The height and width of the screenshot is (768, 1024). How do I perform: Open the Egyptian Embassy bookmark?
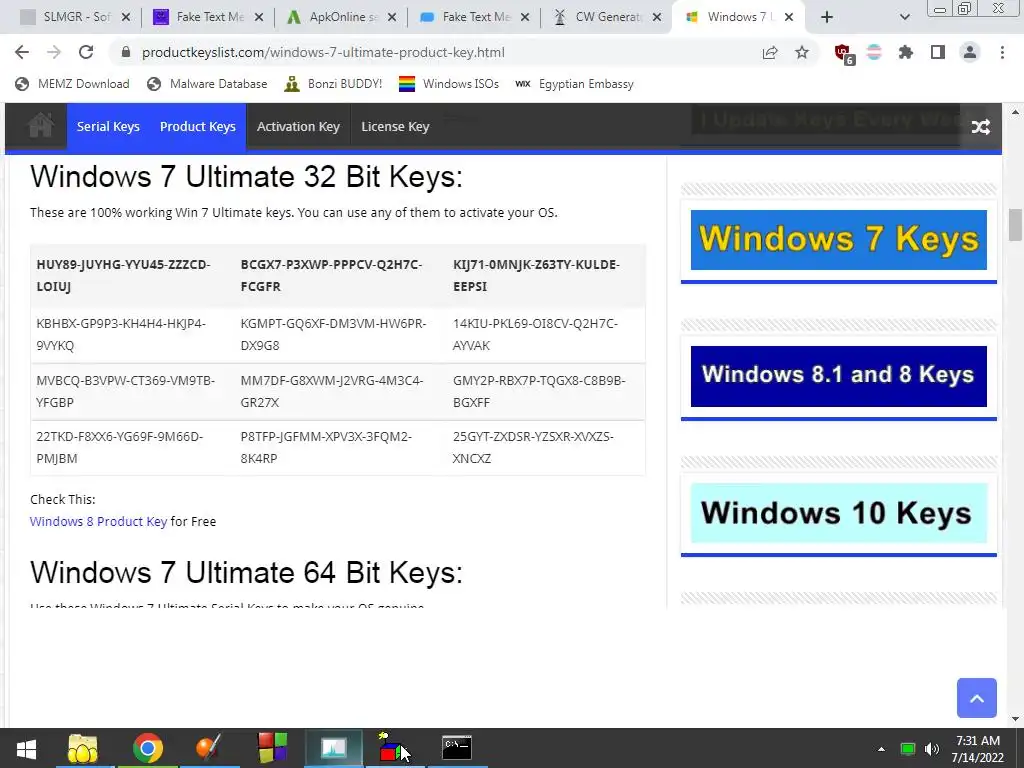[574, 84]
